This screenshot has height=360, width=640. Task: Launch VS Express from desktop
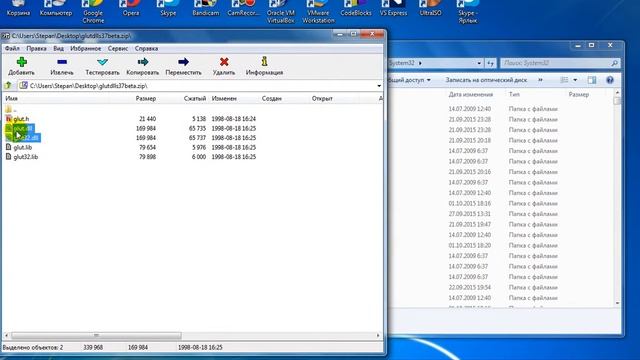pos(393,8)
